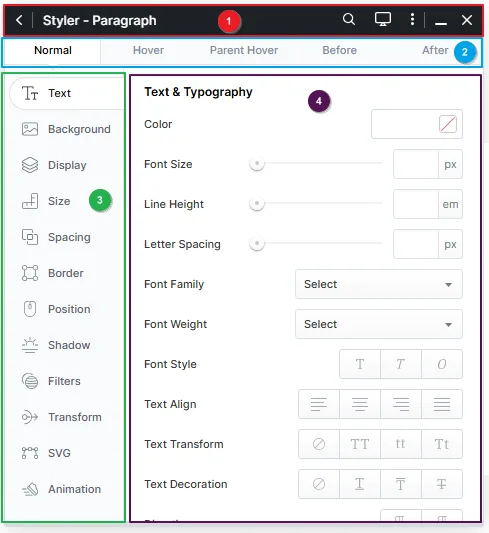This screenshot has height=533, width=489.
Task: Click the Font Size value field
Action: pyautogui.click(x=416, y=164)
